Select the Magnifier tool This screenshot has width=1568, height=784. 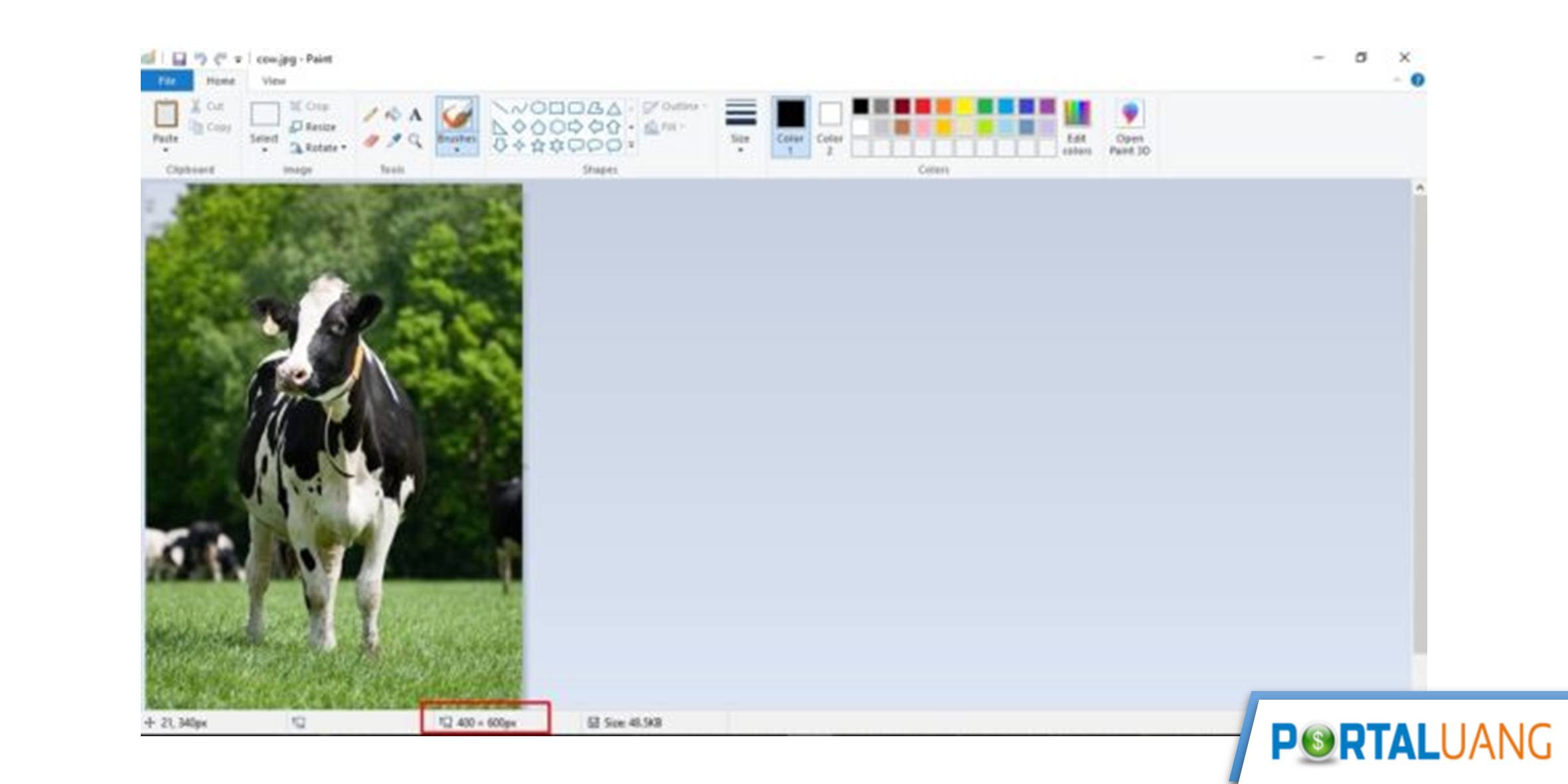[x=416, y=141]
